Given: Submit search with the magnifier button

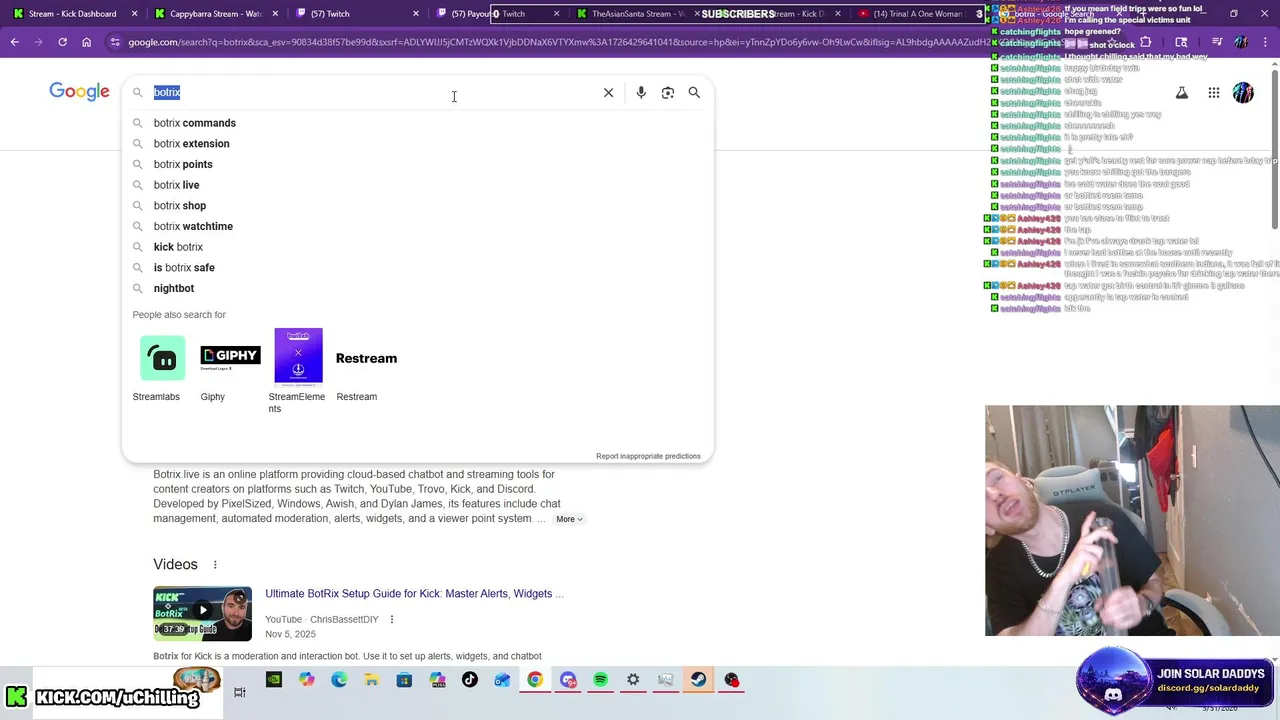Looking at the screenshot, I should 694,92.
